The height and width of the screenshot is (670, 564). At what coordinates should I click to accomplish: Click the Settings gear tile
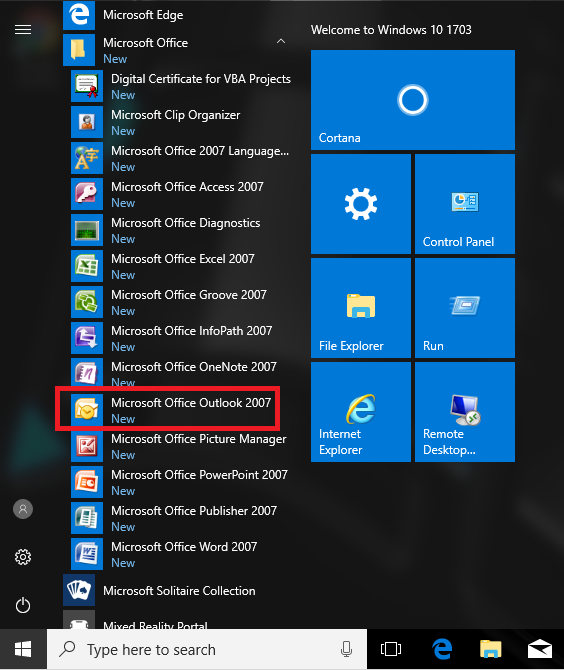pyautogui.click(x=361, y=204)
